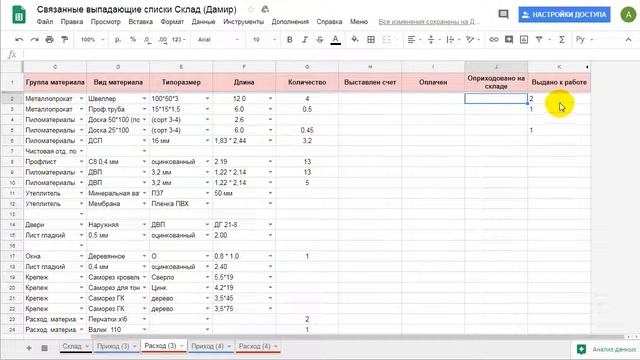Open the all sheets list

[44, 348]
